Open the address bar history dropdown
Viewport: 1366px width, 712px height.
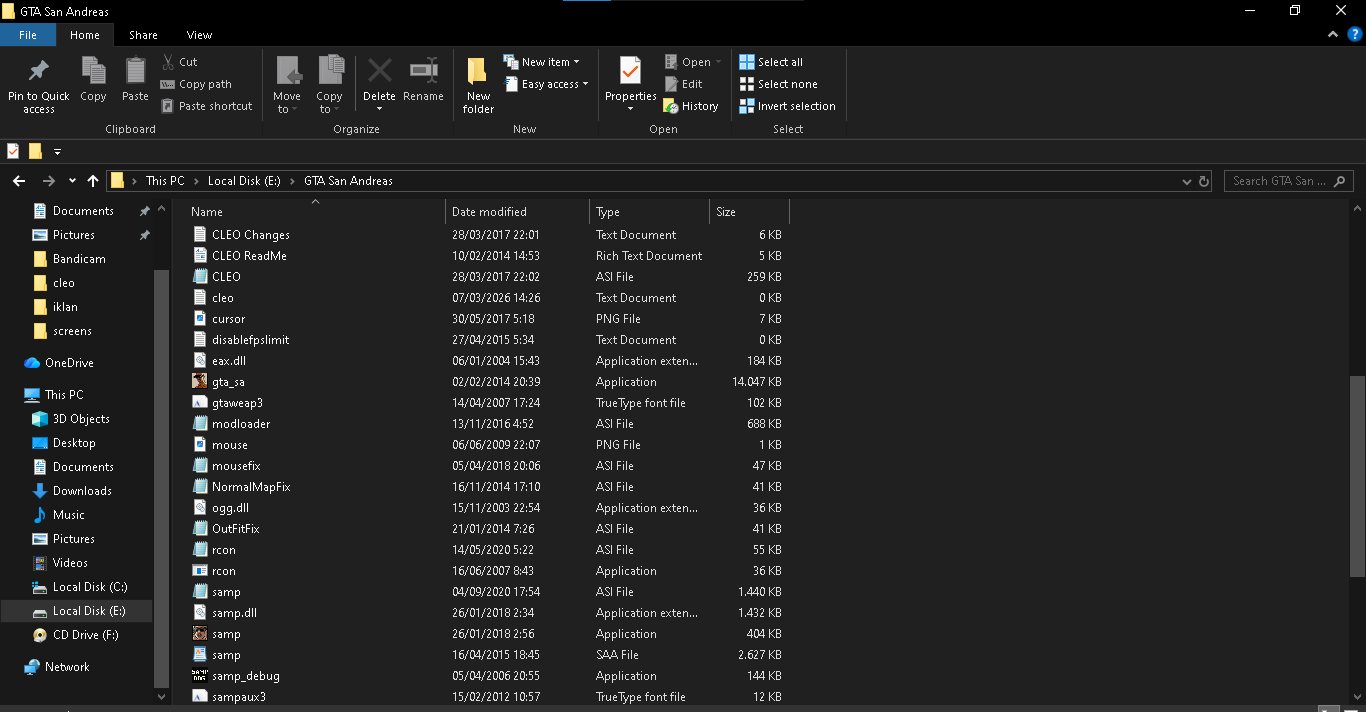pos(1187,181)
